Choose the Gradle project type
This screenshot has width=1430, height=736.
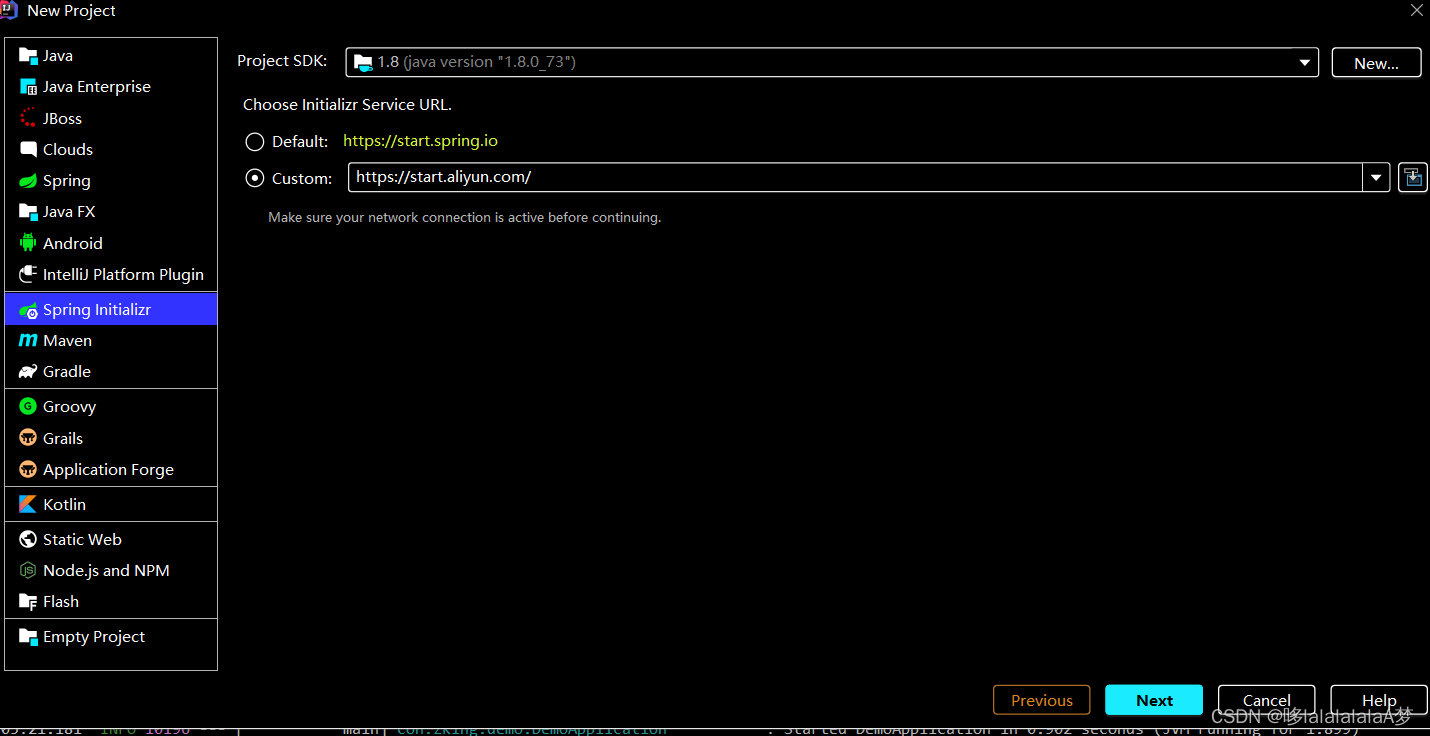point(65,371)
